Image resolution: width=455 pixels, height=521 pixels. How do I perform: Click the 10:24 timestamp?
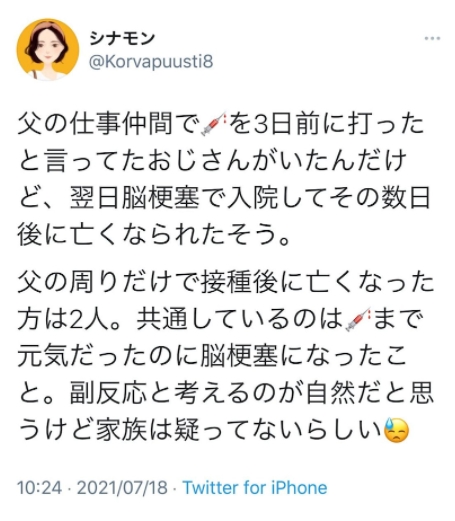coord(40,488)
